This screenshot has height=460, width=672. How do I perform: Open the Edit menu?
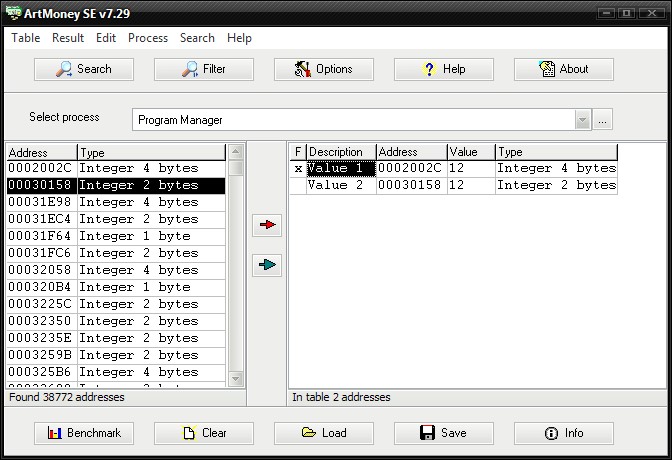[x=106, y=38]
